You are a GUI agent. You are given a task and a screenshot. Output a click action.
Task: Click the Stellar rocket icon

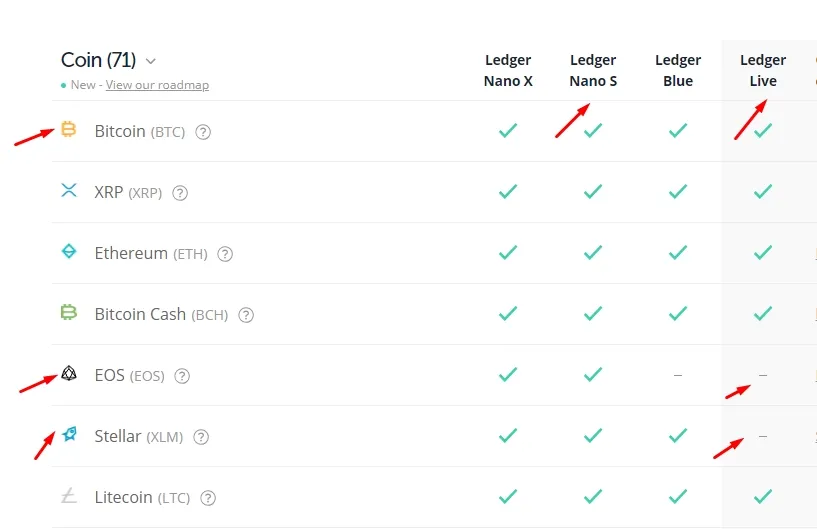(69, 434)
